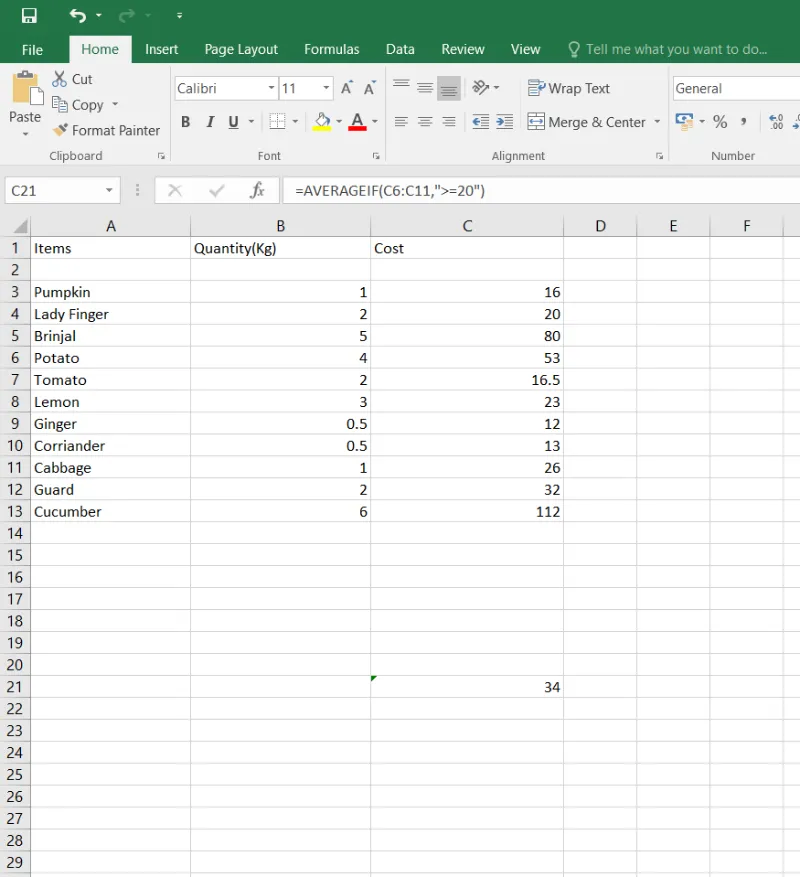The height and width of the screenshot is (877, 800).
Task: Click Align Right icon
Action: pos(449,121)
